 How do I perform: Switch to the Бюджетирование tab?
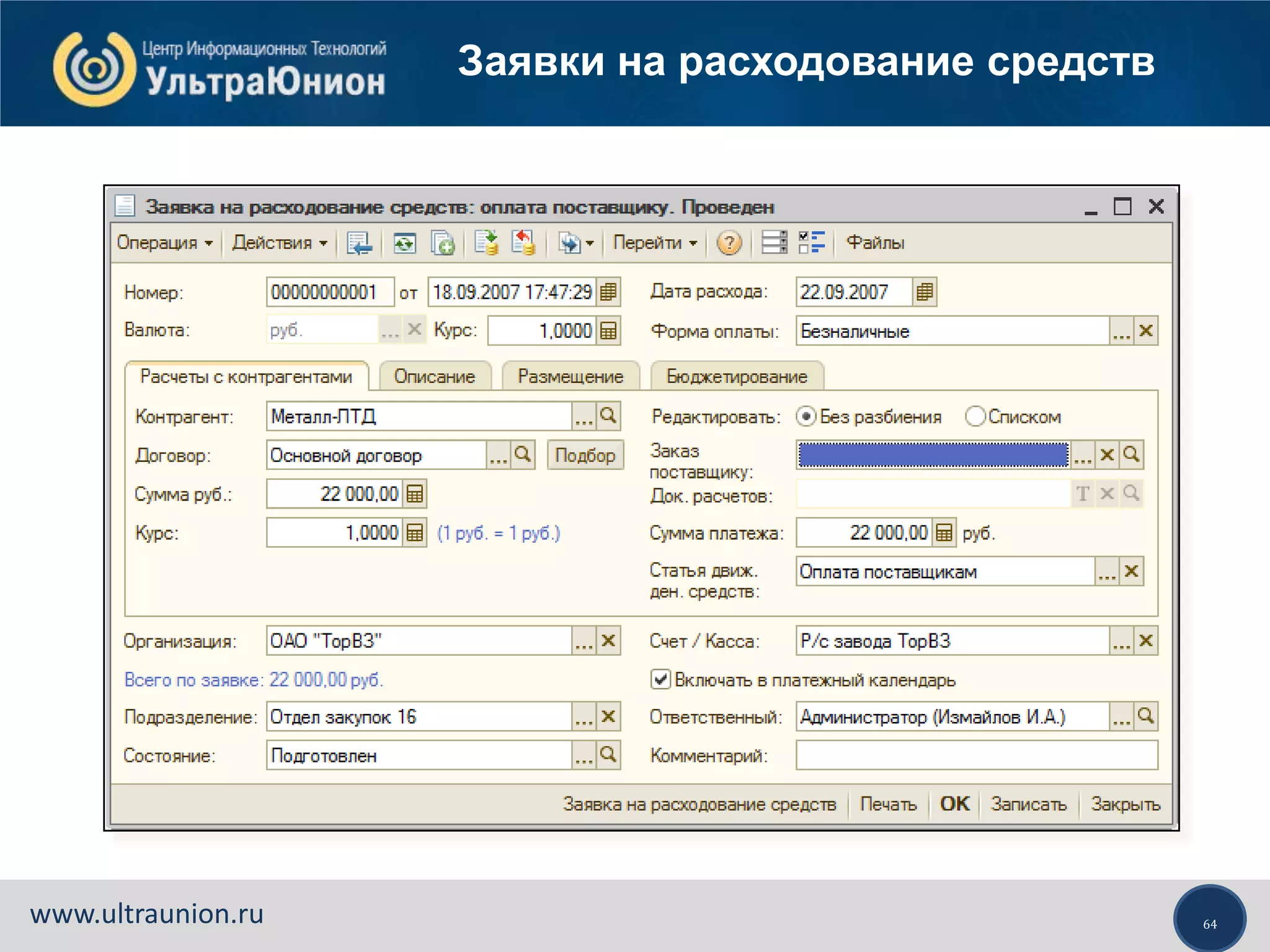coord(737,376)
